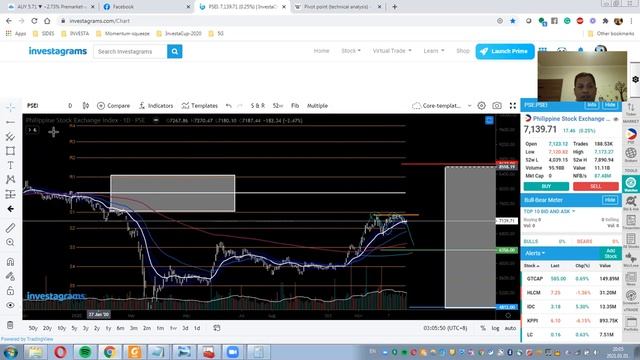The image size is (640, 360).
Task: Open the Bid & Ask sidebar tool
Action: tap(631, 203)
